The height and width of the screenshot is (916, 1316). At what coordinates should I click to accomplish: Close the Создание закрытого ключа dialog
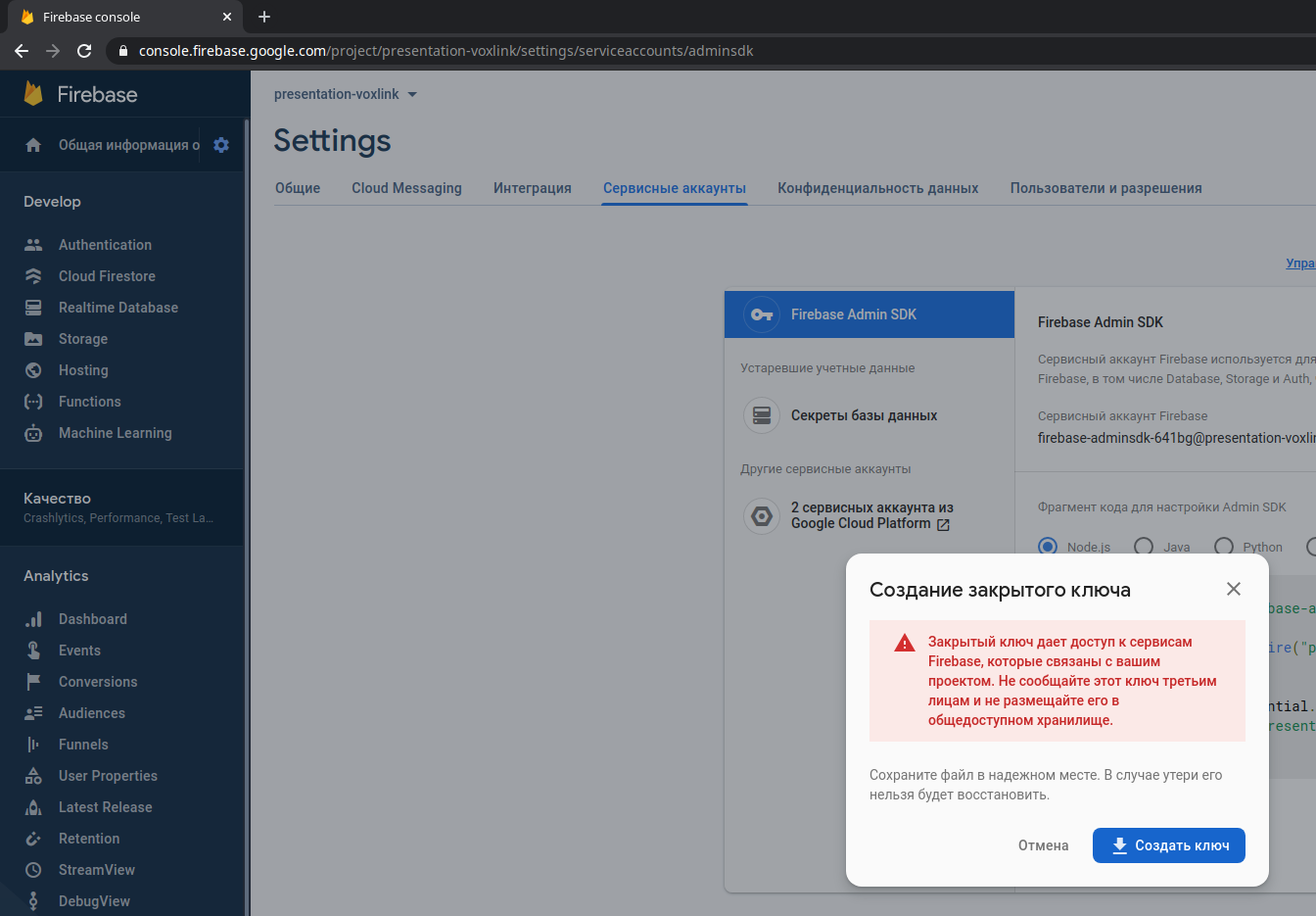tap(1234, 589)
